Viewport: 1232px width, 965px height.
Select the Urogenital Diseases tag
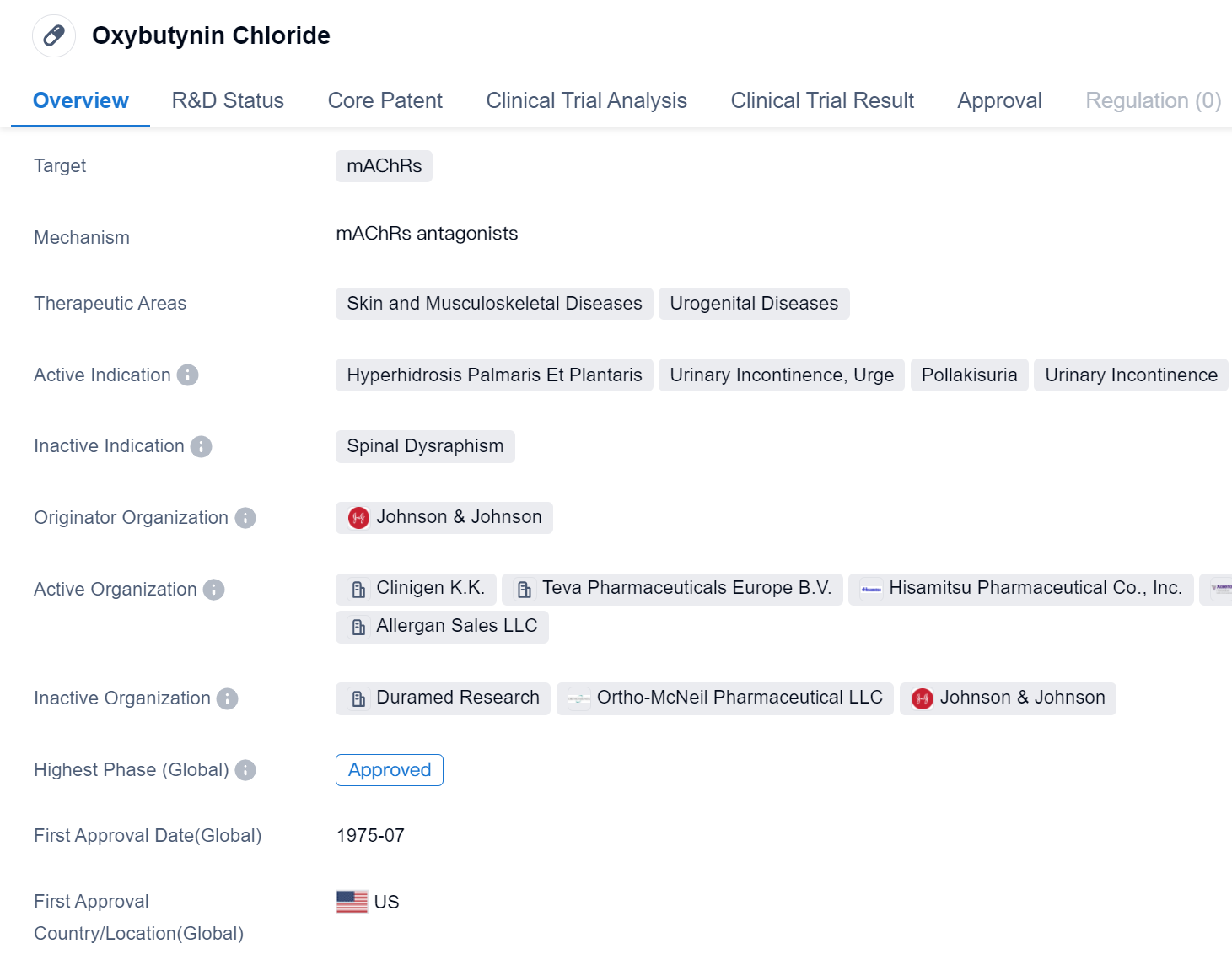coord(753,304)
